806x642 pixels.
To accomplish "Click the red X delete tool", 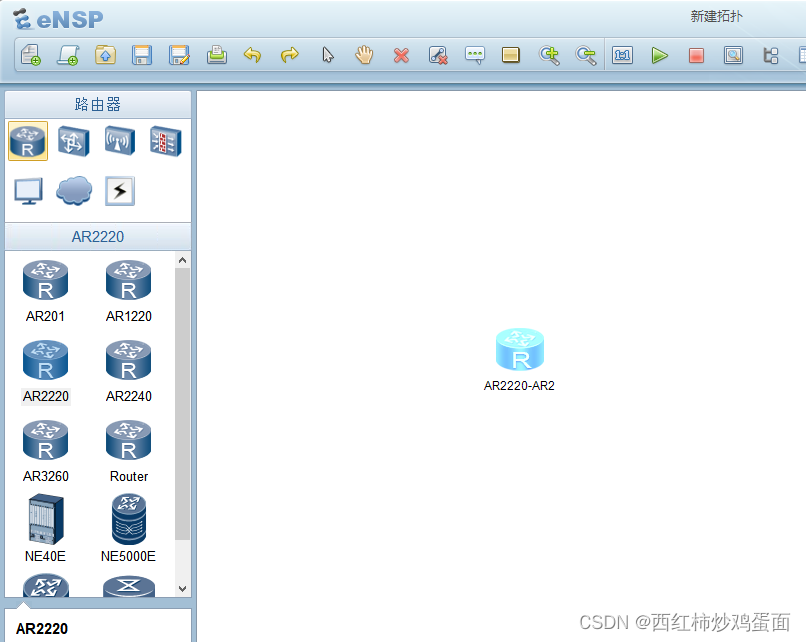I will click(401, 55).
